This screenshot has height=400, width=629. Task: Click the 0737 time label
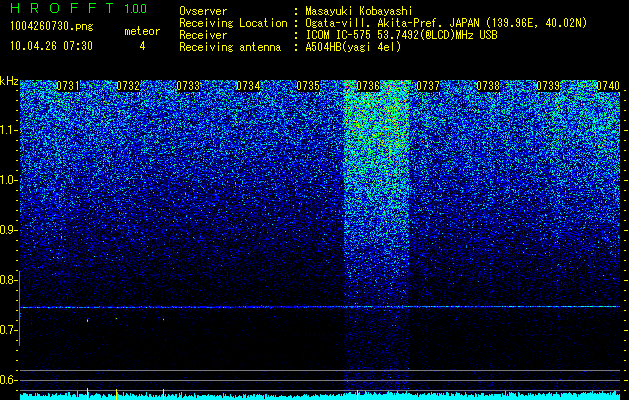(x=428, y=86)
